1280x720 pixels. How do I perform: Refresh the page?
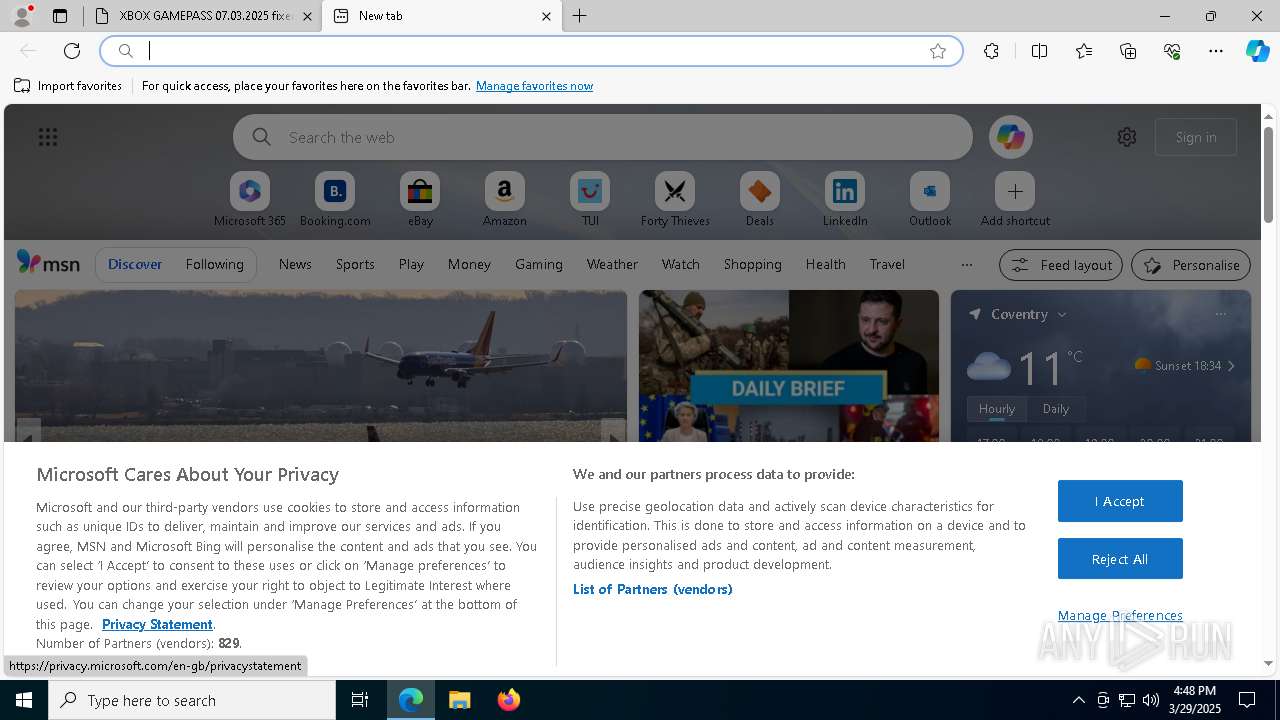pos(72,51)
